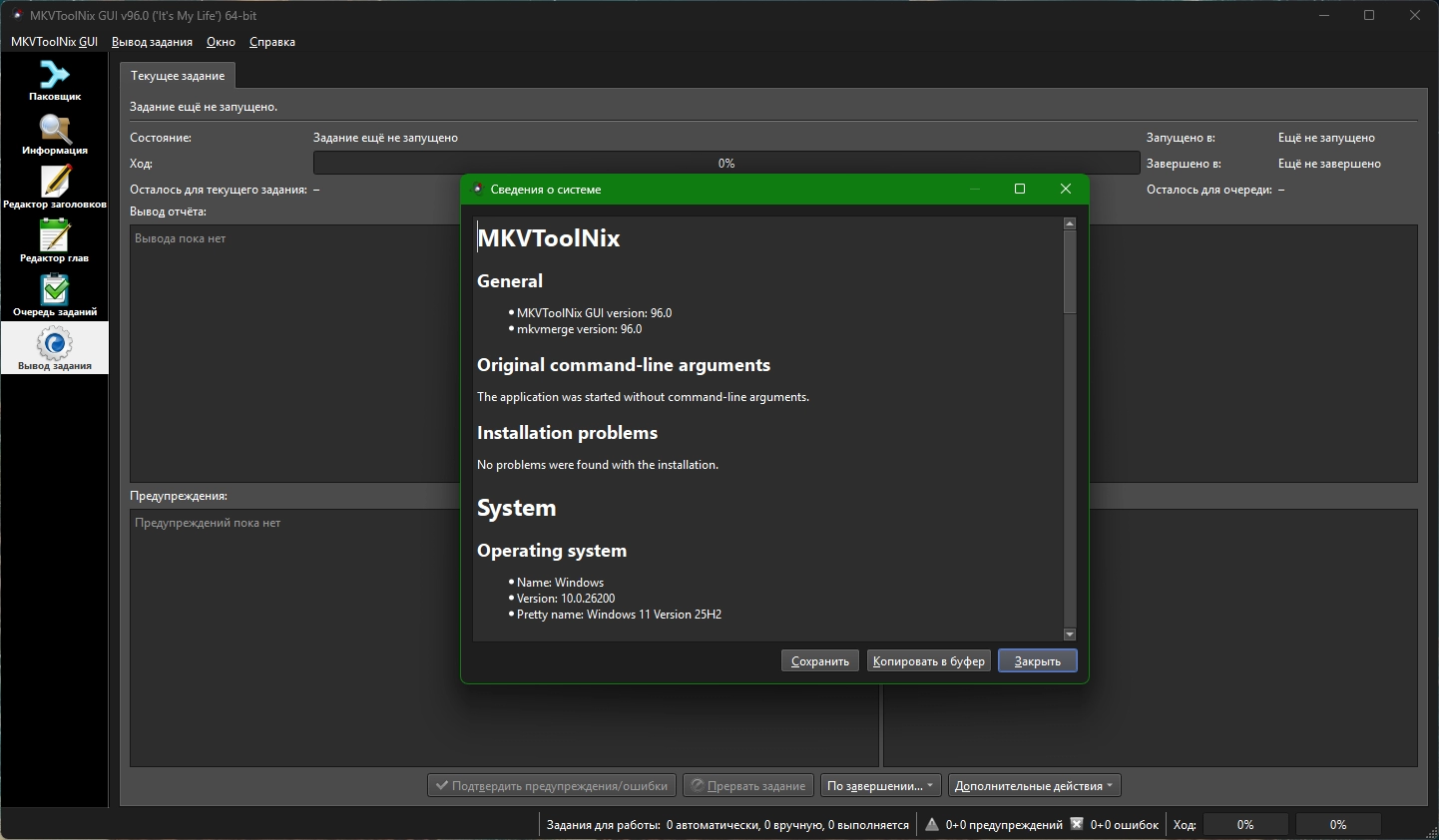Click 'Ещё не завершено' finish time value
This screenshot has width=1439, height=840.
point(1329,164)
